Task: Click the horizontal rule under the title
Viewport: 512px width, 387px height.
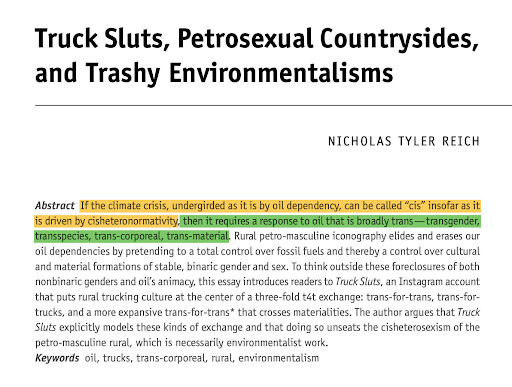Action: [273, 105]
